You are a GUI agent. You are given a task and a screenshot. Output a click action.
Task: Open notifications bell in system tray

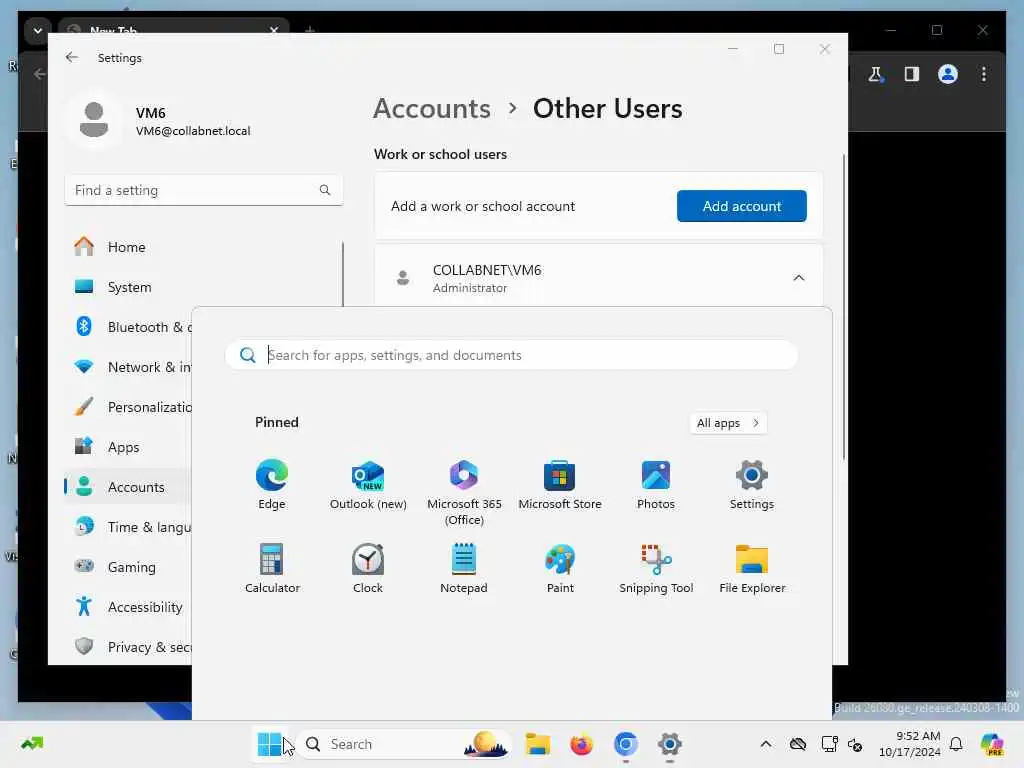click(x=956, y=744)
